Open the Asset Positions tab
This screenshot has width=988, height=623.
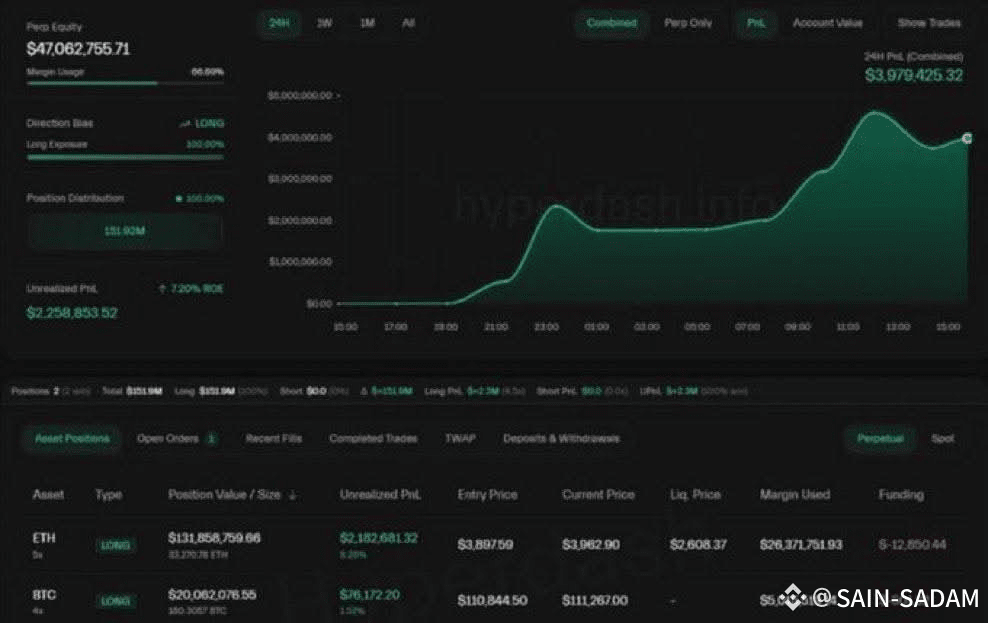click(72, 438)
